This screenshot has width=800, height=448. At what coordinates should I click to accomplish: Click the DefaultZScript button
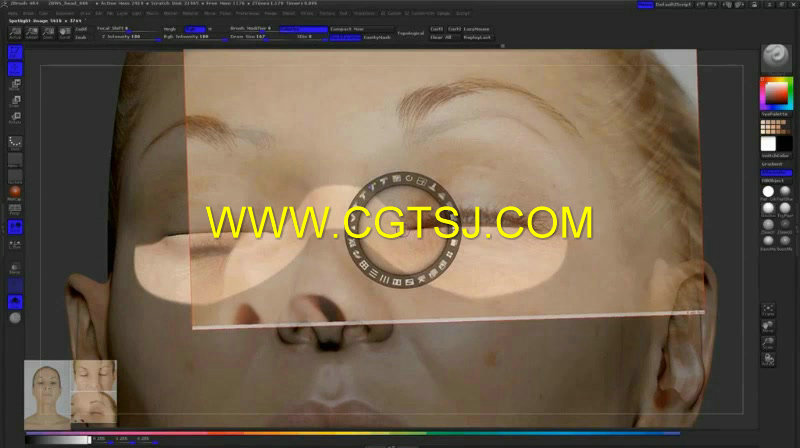(673, 5)
